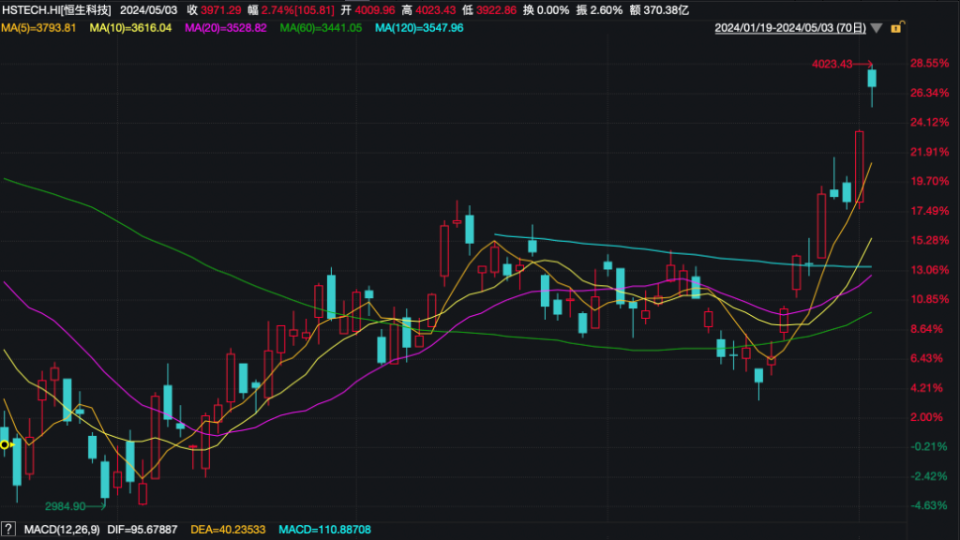The height and width of the screenshot is (540, 960).
Task: Select the MA(10)=3616.04 indicator label
Action: tap(130, 28)
